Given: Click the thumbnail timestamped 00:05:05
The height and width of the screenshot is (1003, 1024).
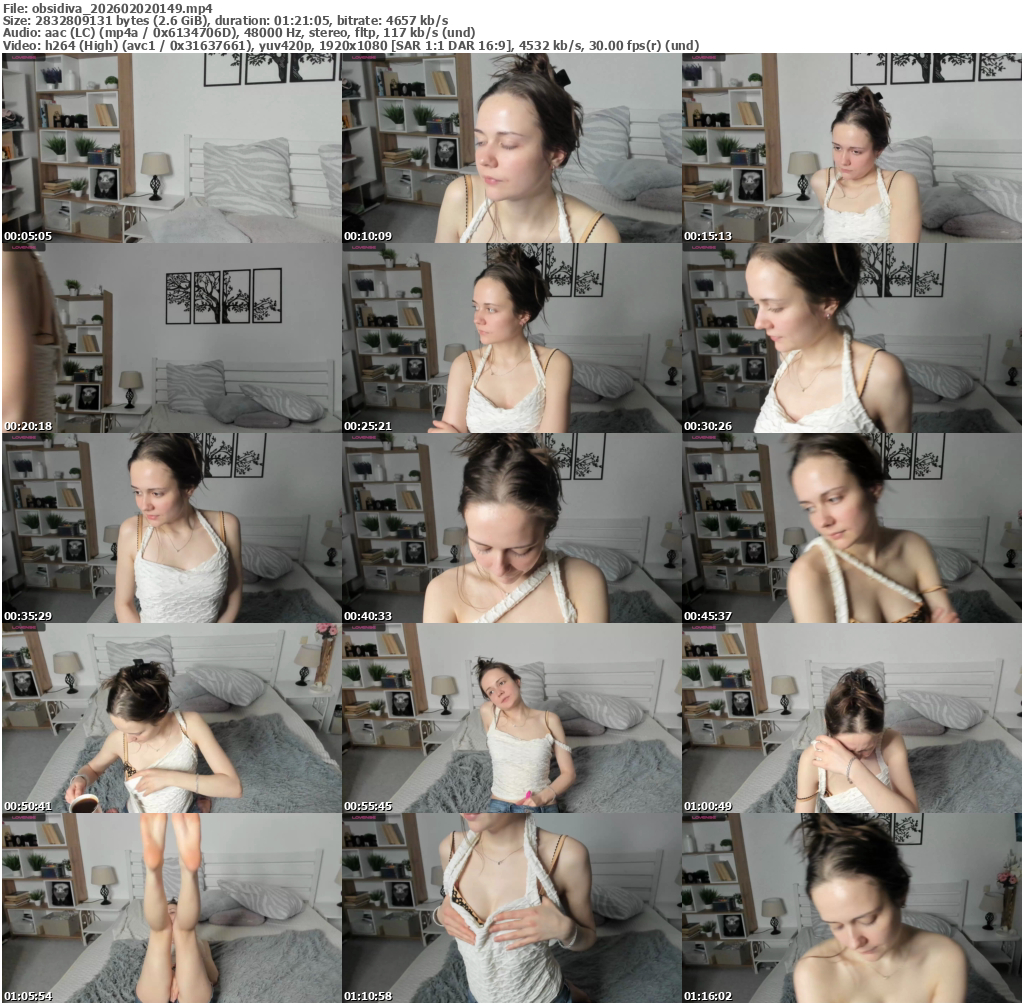Looking at the screenshot, I should pyautogui.click(x=171, y=148).
